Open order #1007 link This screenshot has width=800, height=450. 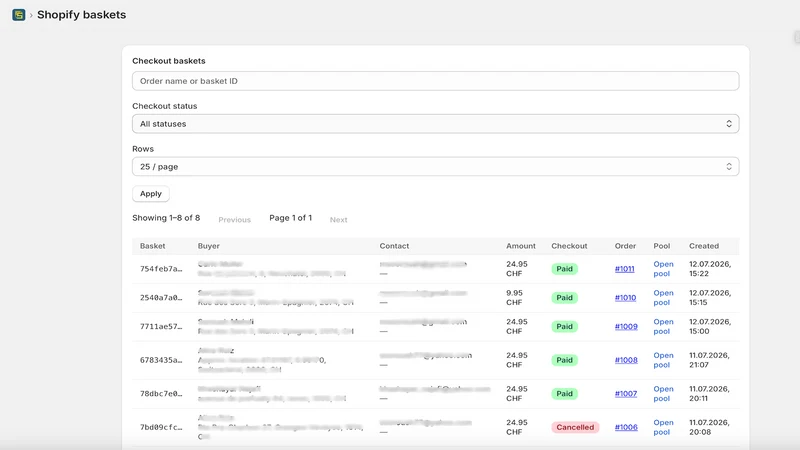626,394
